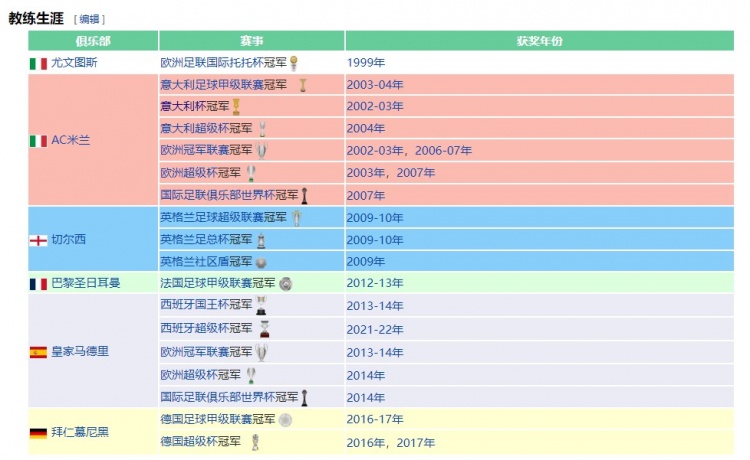Open the 英格兰足球超级联赛冠军 link
This screenshot has width=750, height=460.
pyautogui.click(x=223, y=218)
